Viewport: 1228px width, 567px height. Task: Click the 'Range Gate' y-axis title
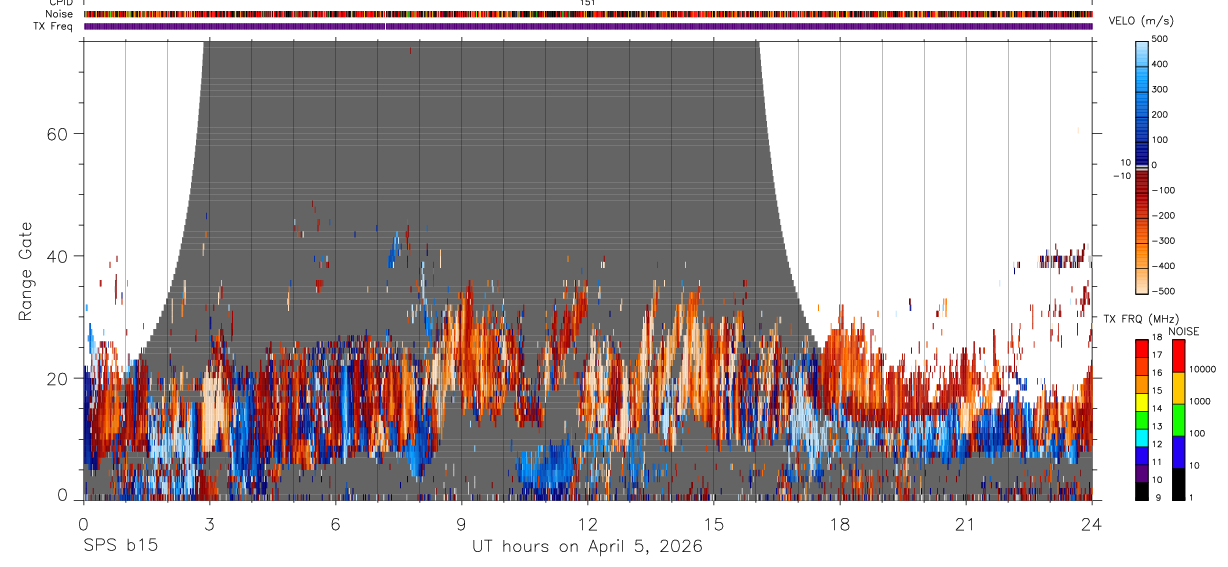pyautogui.click(x=25, y=270)
